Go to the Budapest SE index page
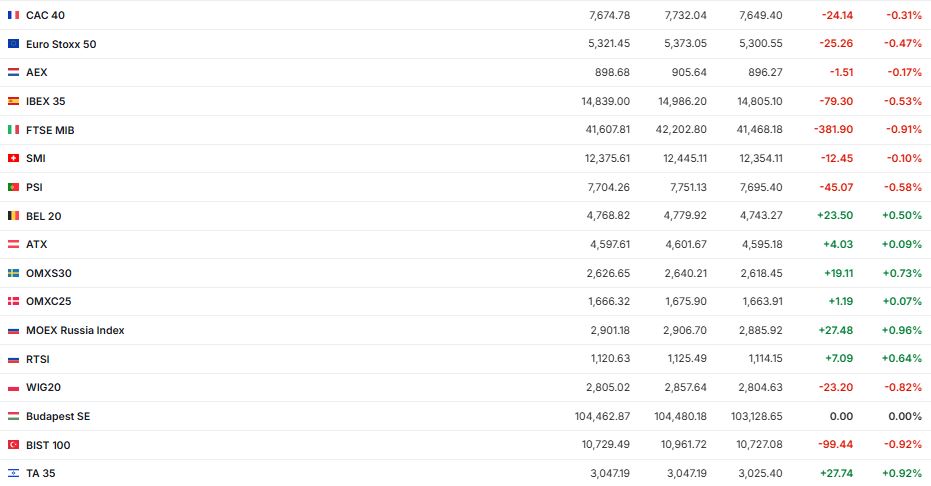Image resolution: width=931 pixels, height=486 pixels. [x=58, y=416]
